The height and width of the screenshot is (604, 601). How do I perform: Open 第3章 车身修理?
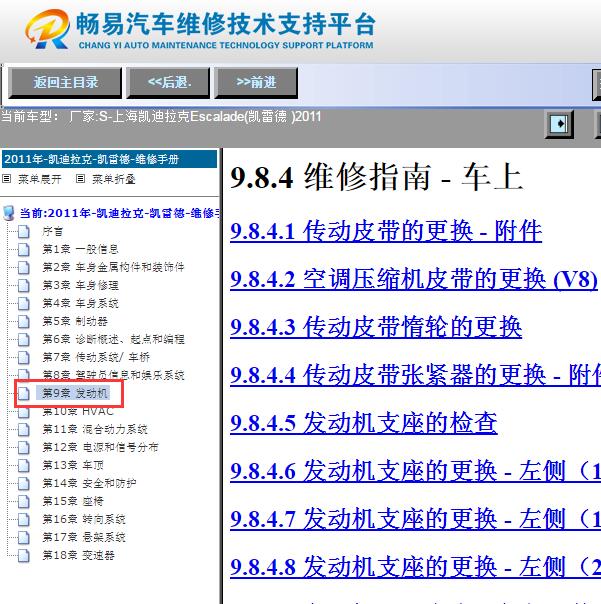[x=80, y=285]
